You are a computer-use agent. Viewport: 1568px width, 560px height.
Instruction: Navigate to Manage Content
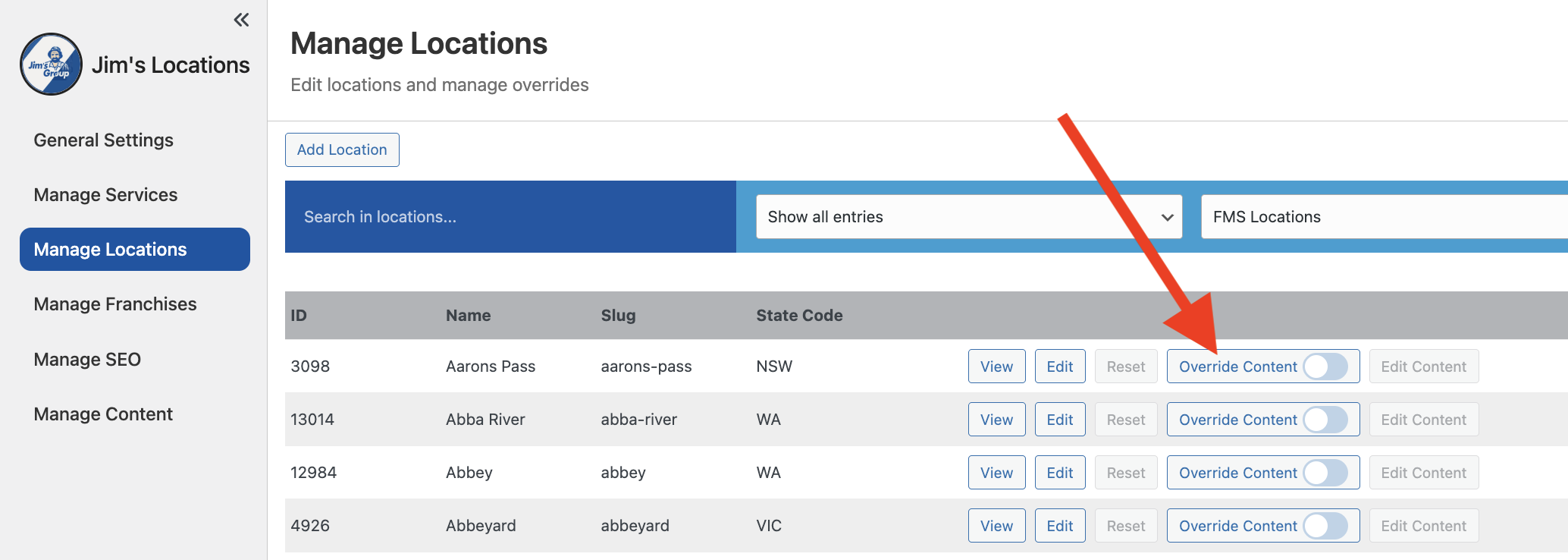point(103,414)
